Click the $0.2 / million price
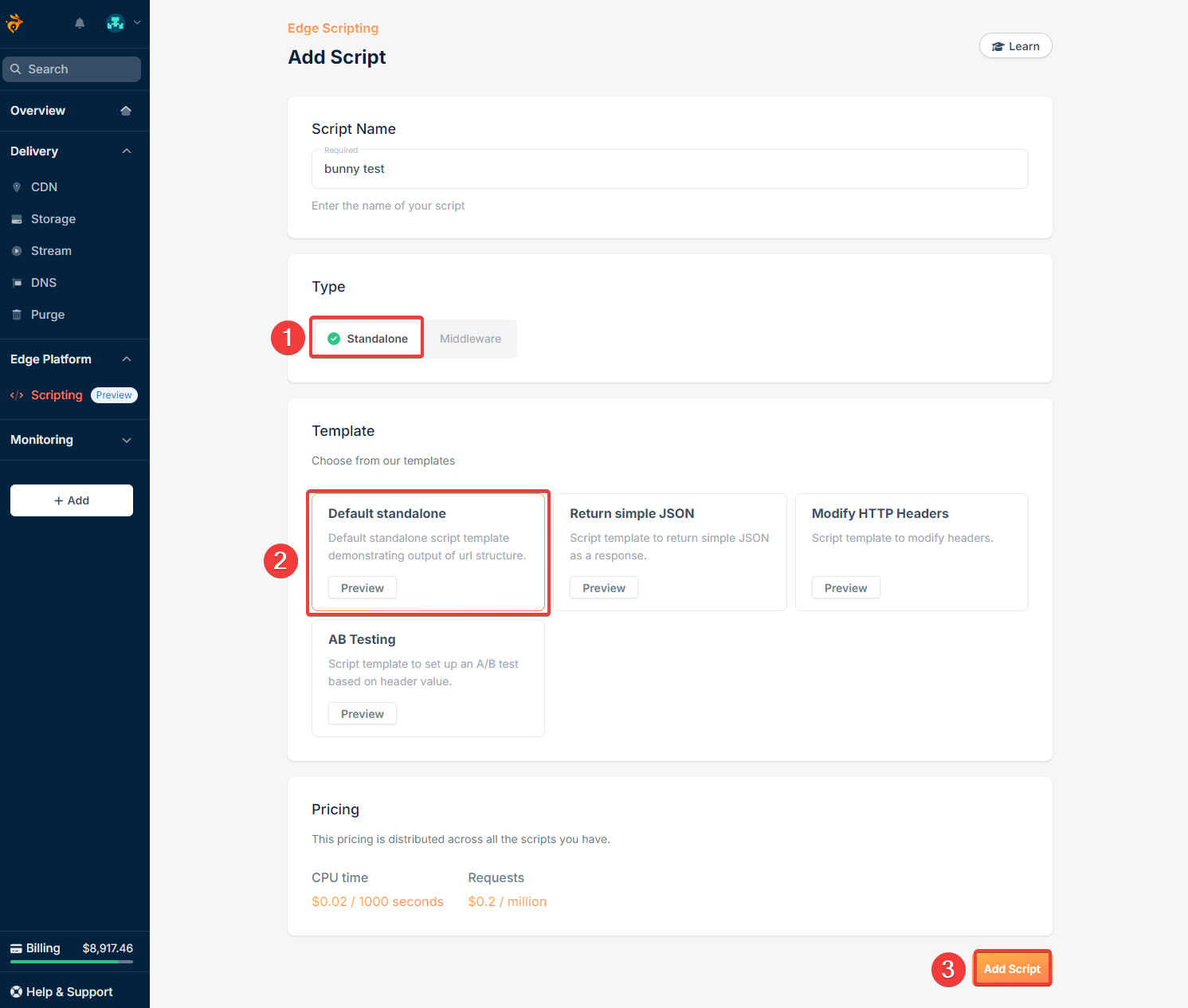1188x1008 pixels. click(508, 902)
